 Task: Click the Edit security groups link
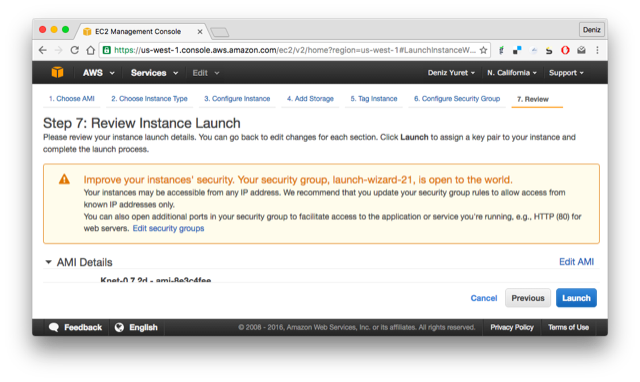point(168,229)
